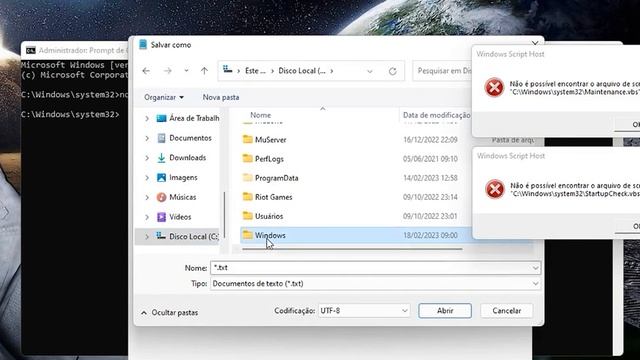Select Downloads label in the navigation pane
The image size is (640, 360).
click(x=187, y=158)
